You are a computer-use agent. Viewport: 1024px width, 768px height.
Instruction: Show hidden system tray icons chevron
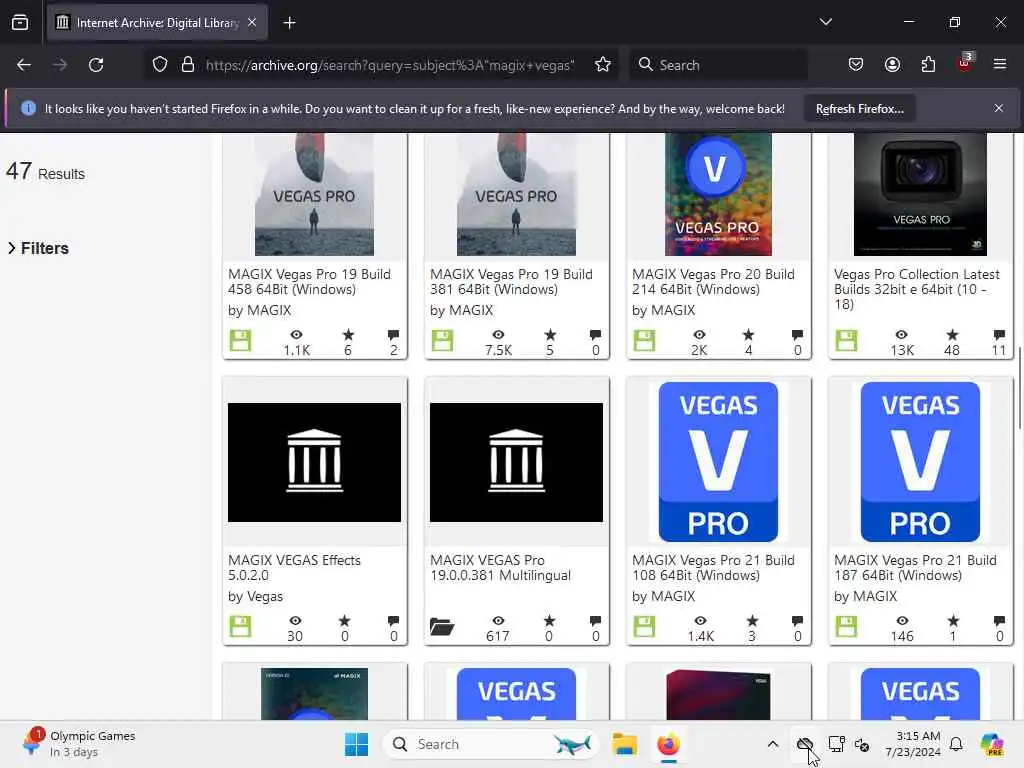coord(773,744)
